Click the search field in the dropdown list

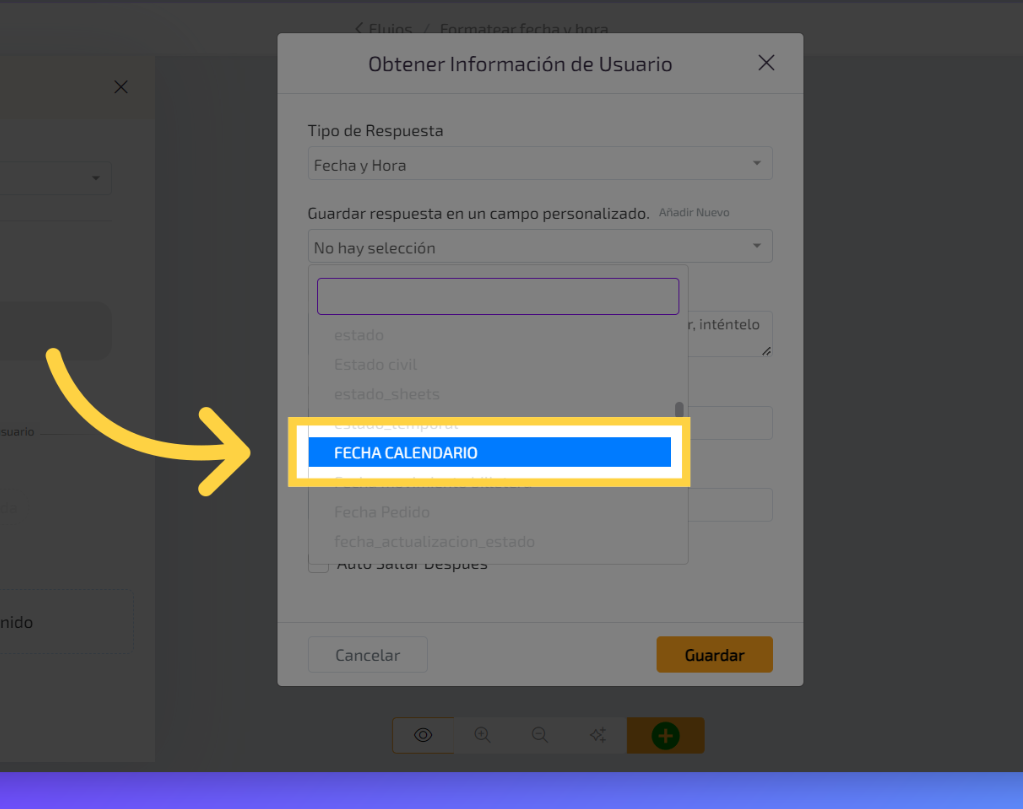(x=498, y=297)
